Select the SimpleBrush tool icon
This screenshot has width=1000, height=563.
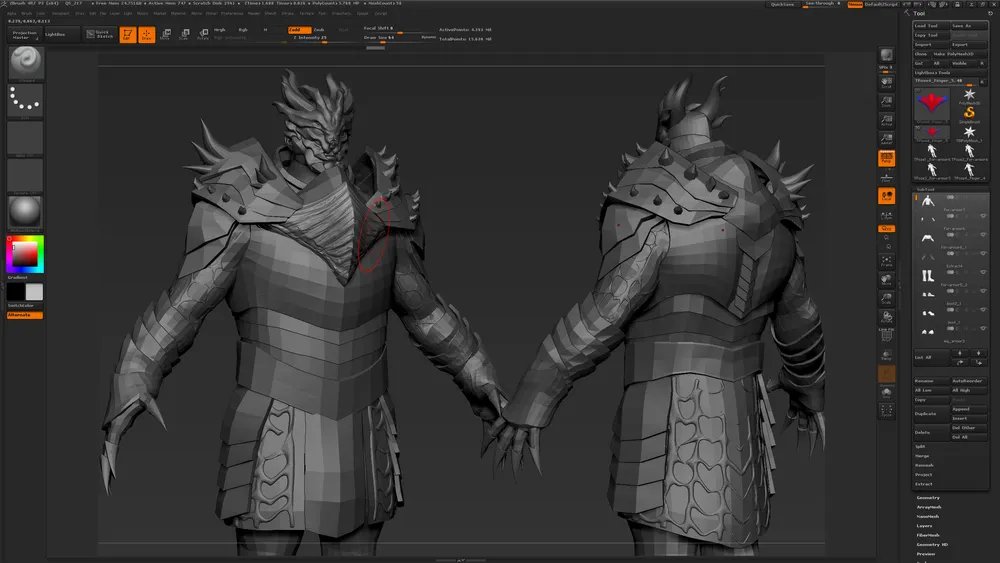[x=968, y=112]
